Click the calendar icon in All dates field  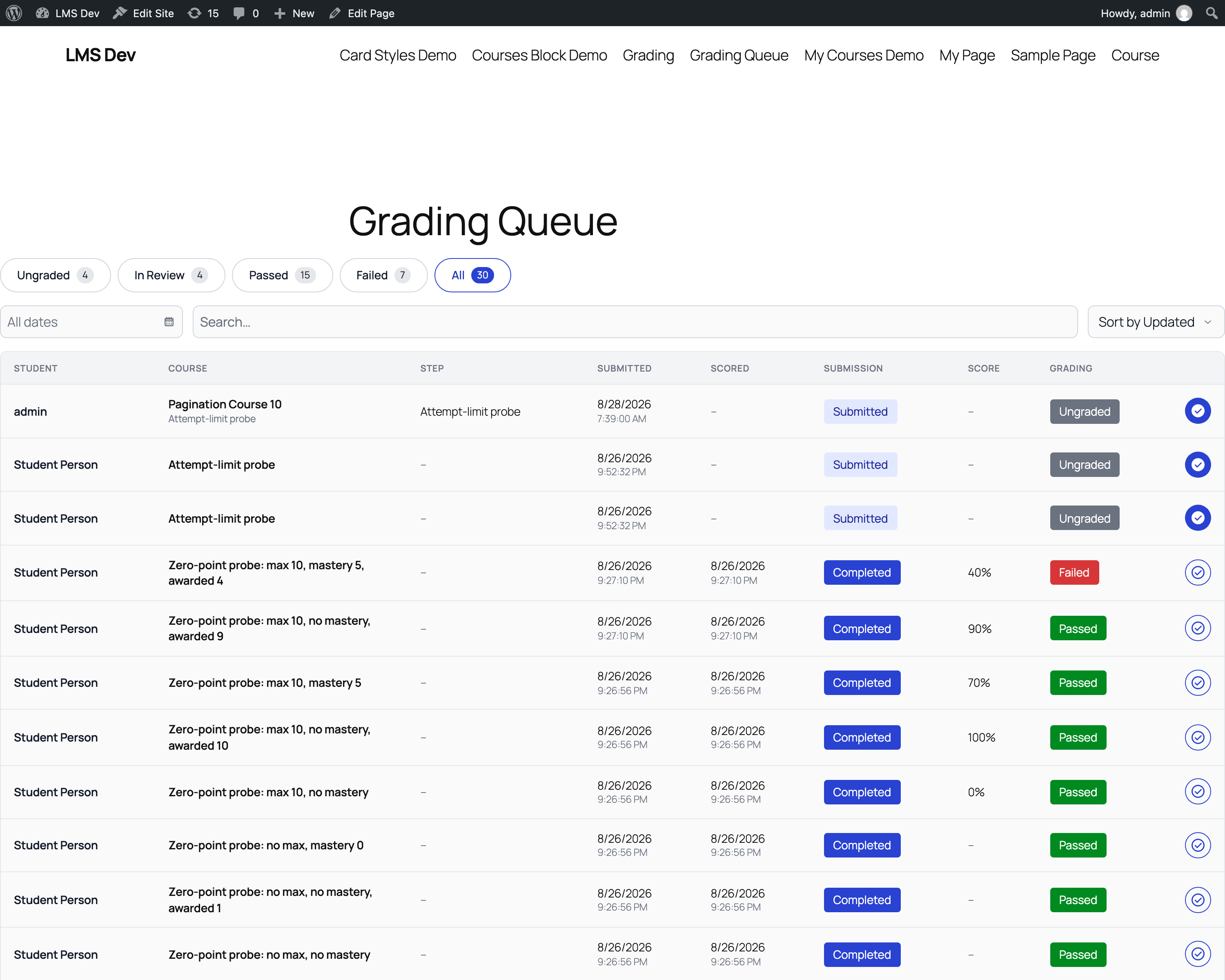tap(169, 321)
